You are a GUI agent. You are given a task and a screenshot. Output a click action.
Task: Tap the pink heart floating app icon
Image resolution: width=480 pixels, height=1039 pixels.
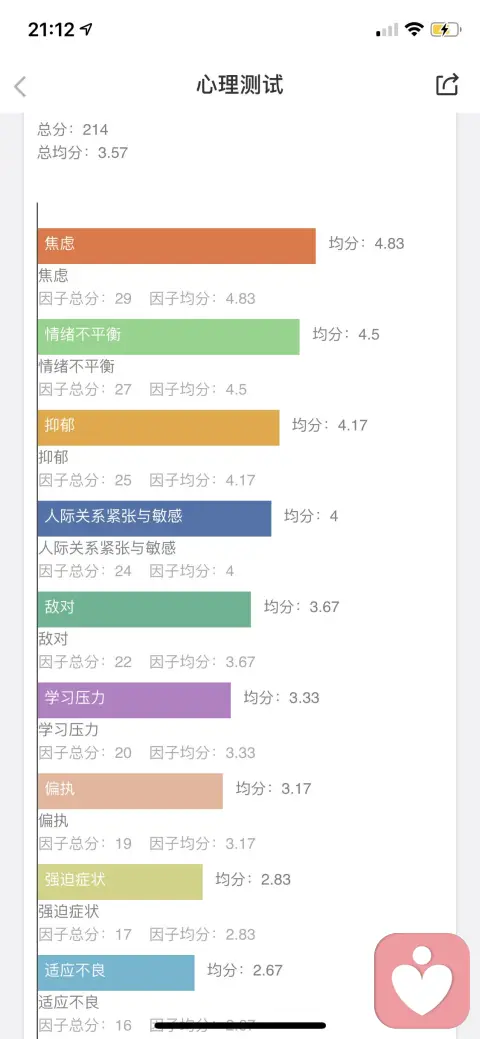click(422, 981)
